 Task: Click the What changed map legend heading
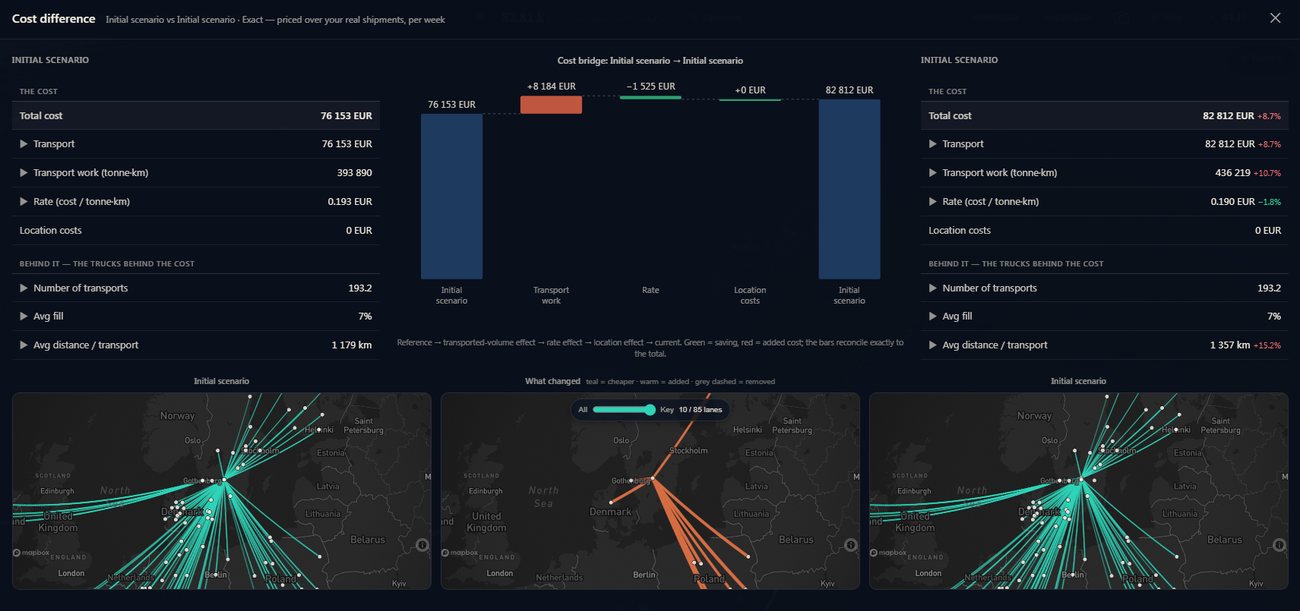click(553, 381)
